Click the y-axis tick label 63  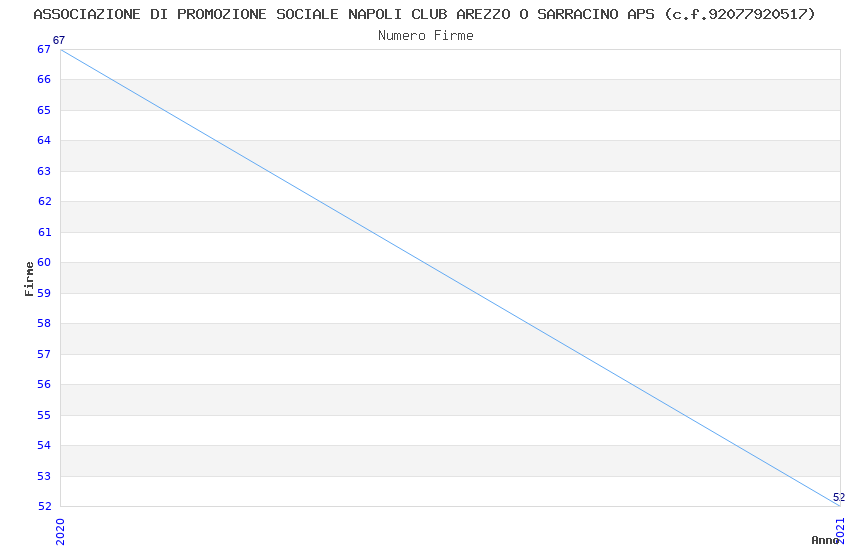coord(44,171)
